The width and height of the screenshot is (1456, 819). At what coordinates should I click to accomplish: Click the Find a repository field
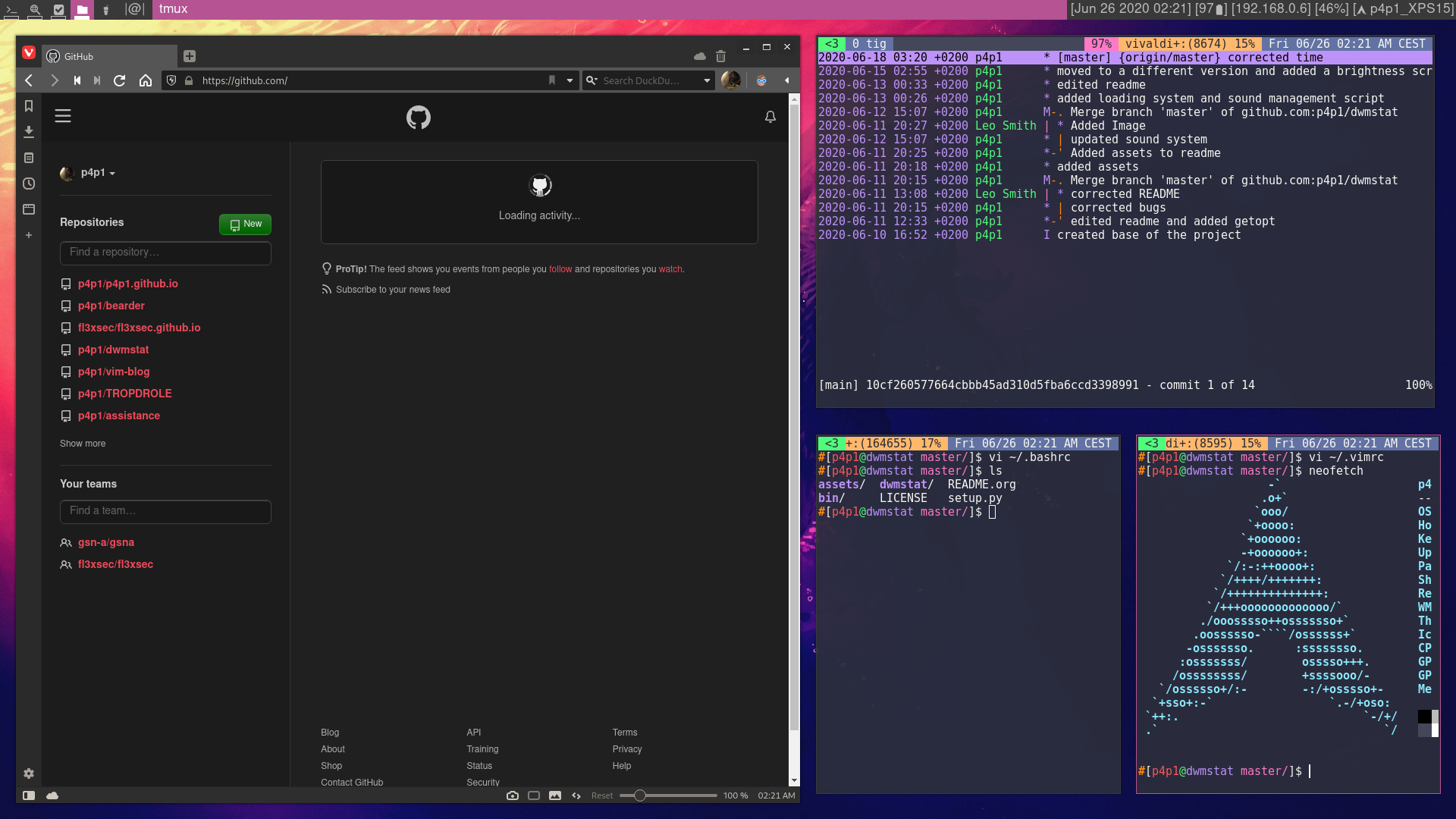pos(165,253)
